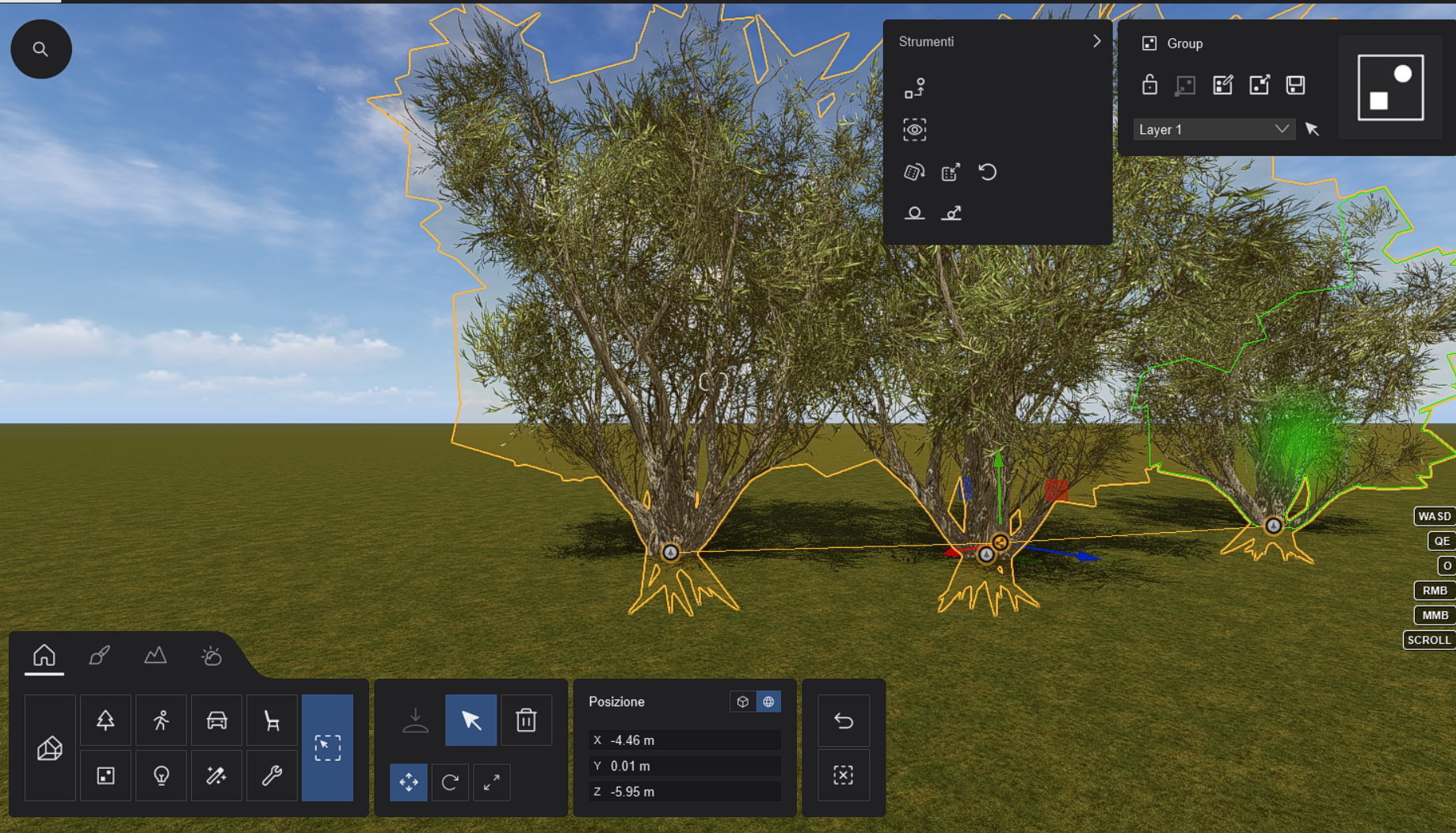The height and width of the screenshot is (833, 1456).
Task: Toggle the eye visibility icon in Strumenti
Action: pos(914,130)
